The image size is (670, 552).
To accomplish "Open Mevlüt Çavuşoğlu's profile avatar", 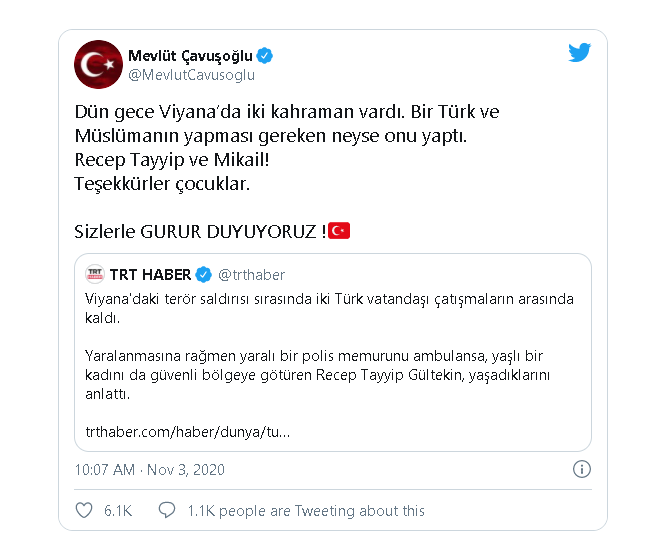I will tap(99, 64).
